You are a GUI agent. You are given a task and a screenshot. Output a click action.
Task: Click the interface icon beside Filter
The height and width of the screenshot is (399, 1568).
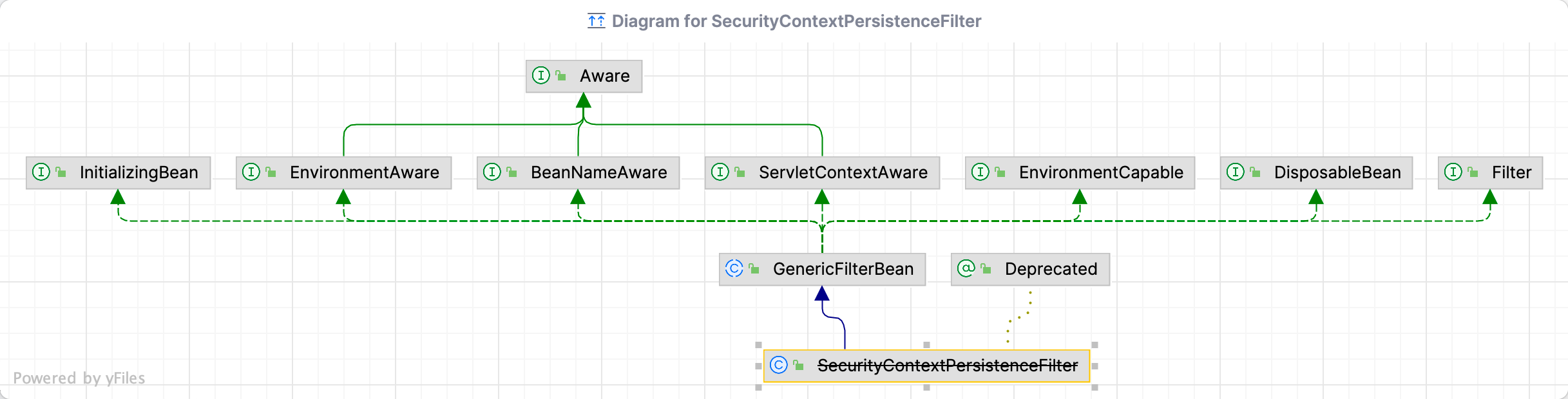(x=1453, y=172)
